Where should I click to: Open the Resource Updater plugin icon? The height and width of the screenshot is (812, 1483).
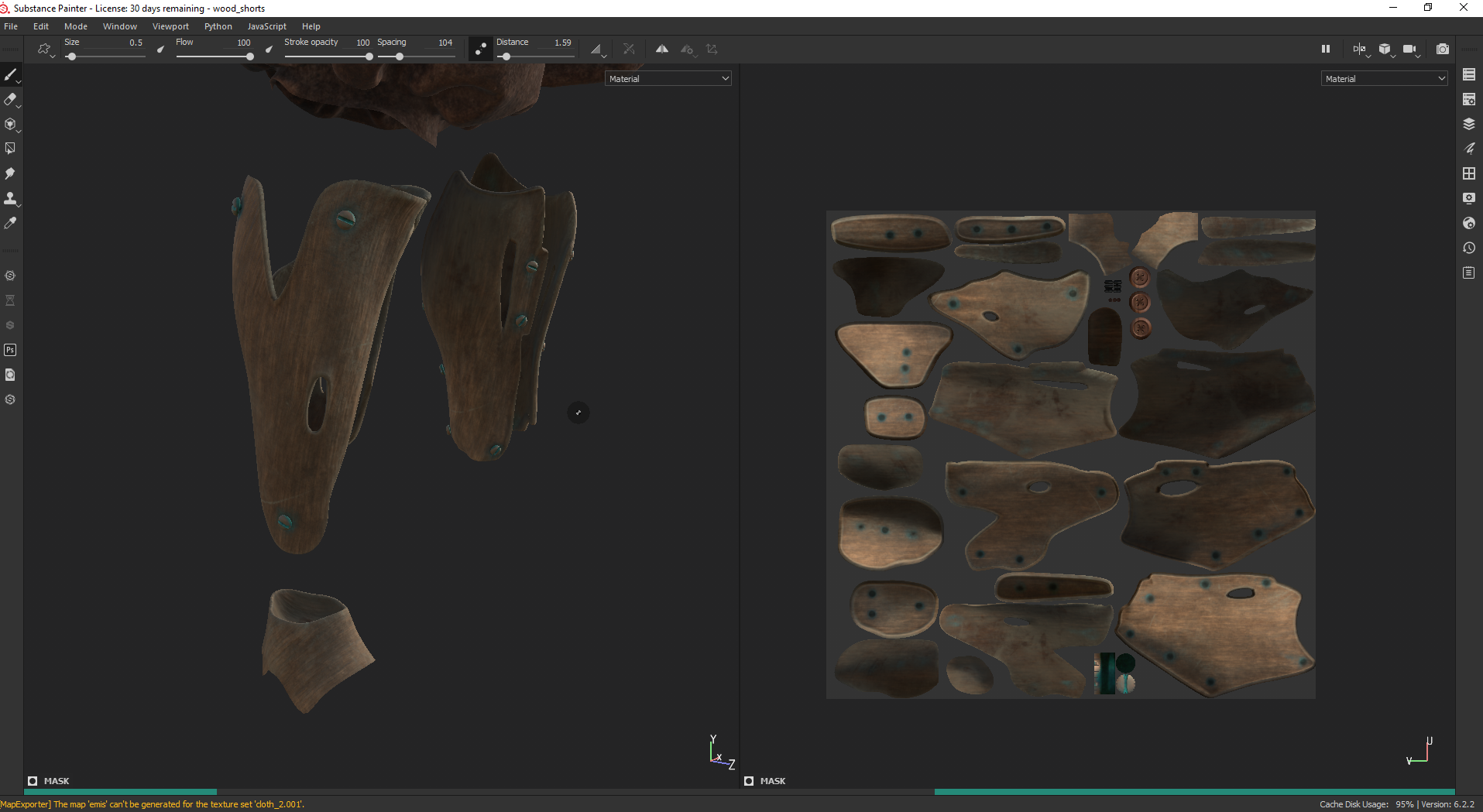(x=10, y=375)
